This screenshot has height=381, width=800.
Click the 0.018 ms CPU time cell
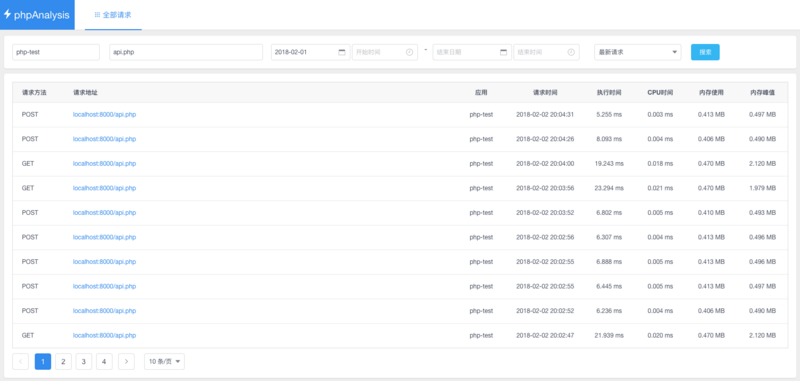pyautogui.click(x=660, y=164)
